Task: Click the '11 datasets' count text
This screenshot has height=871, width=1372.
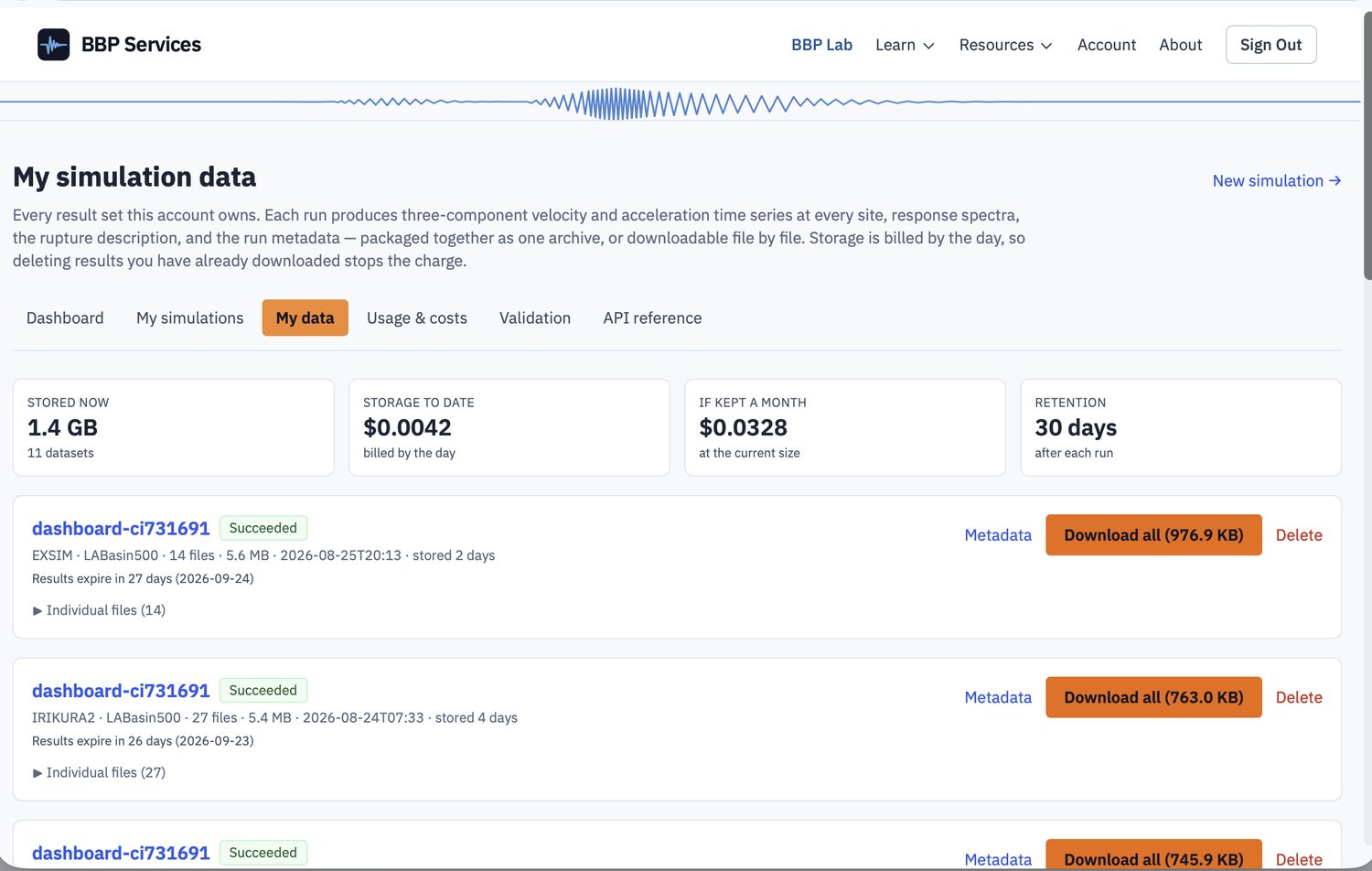Action: pyautogui.click(x=60, y=453)
